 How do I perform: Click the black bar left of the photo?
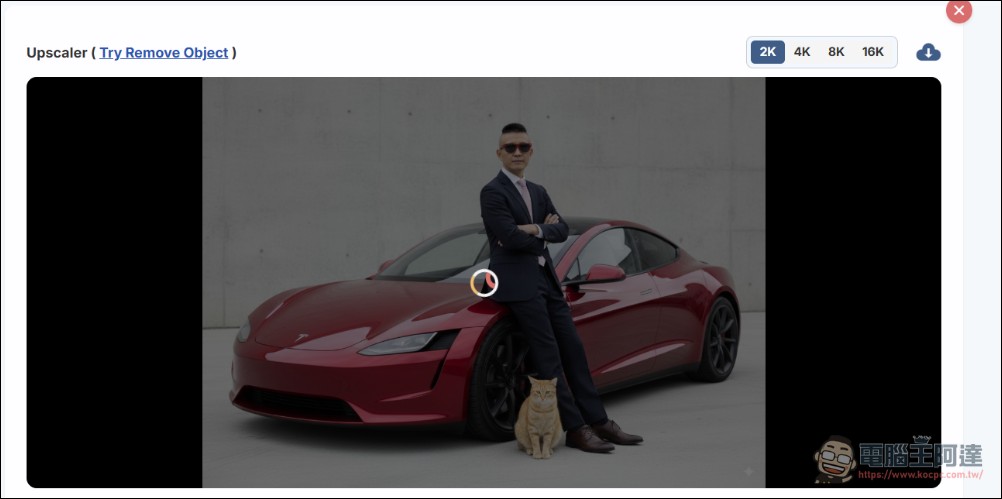(x=114, y=282)
